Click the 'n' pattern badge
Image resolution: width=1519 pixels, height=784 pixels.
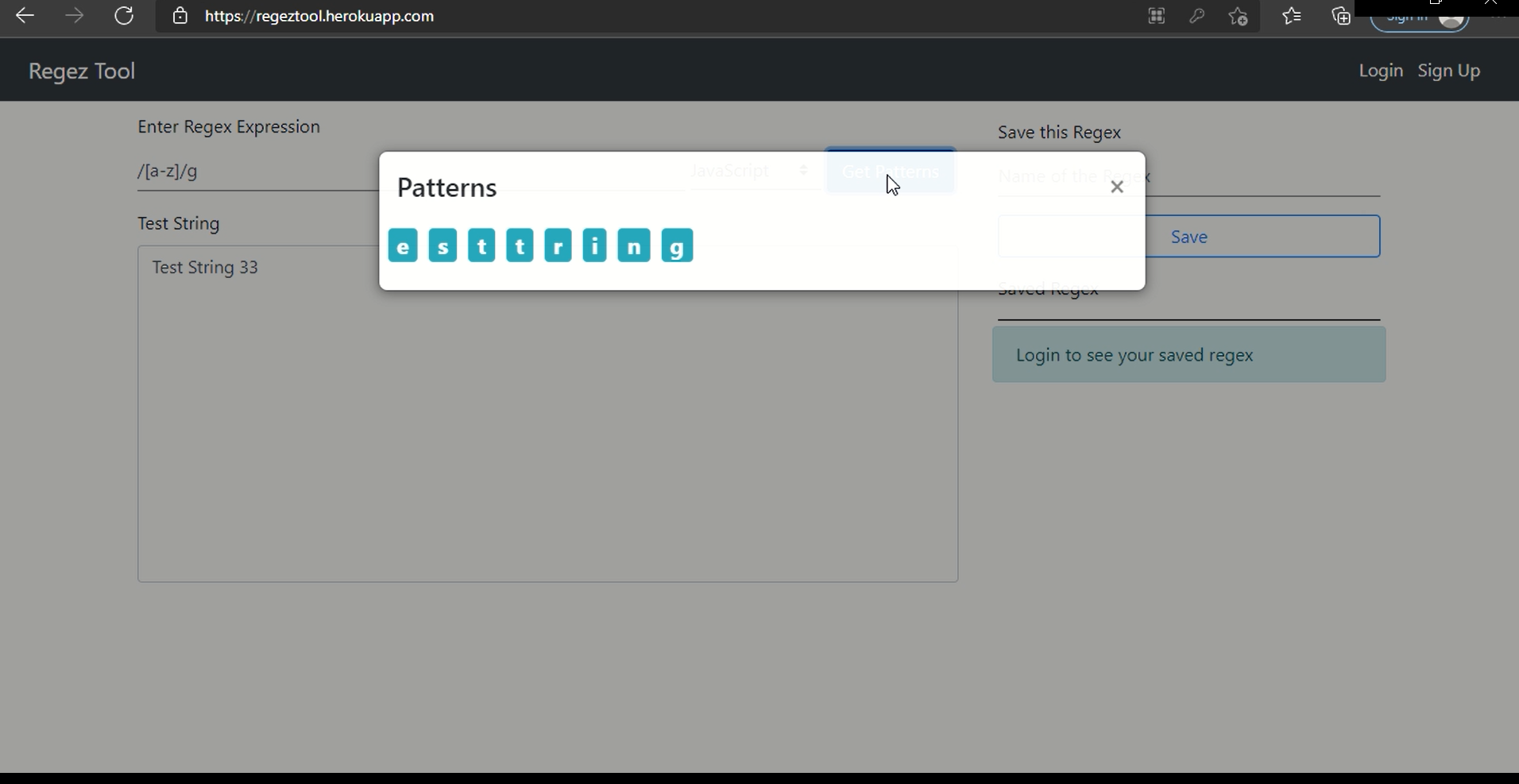(x=634, y=245)
